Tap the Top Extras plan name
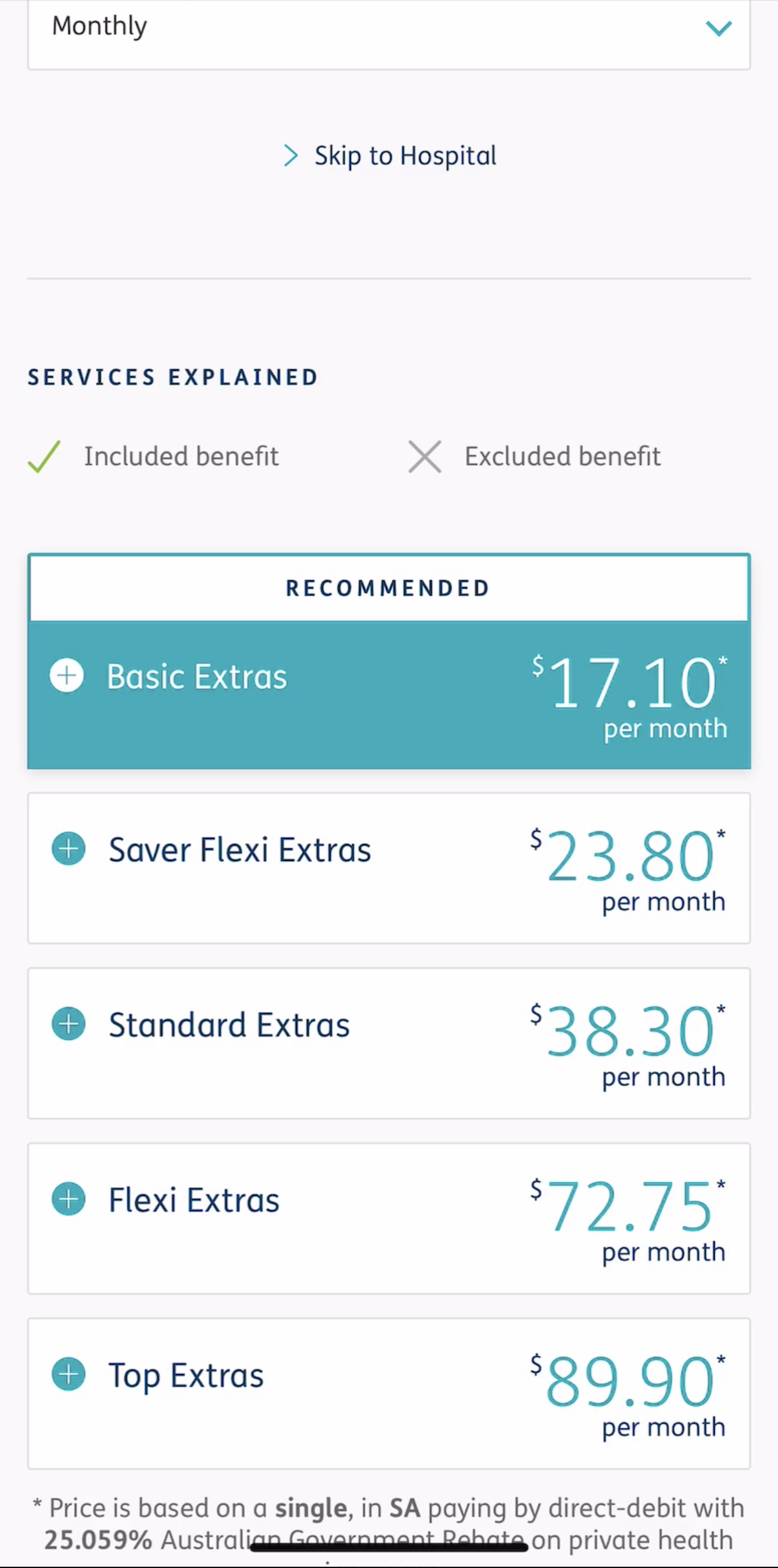778x1568 pixels. pyautogui.click(x=186, y=1375)
